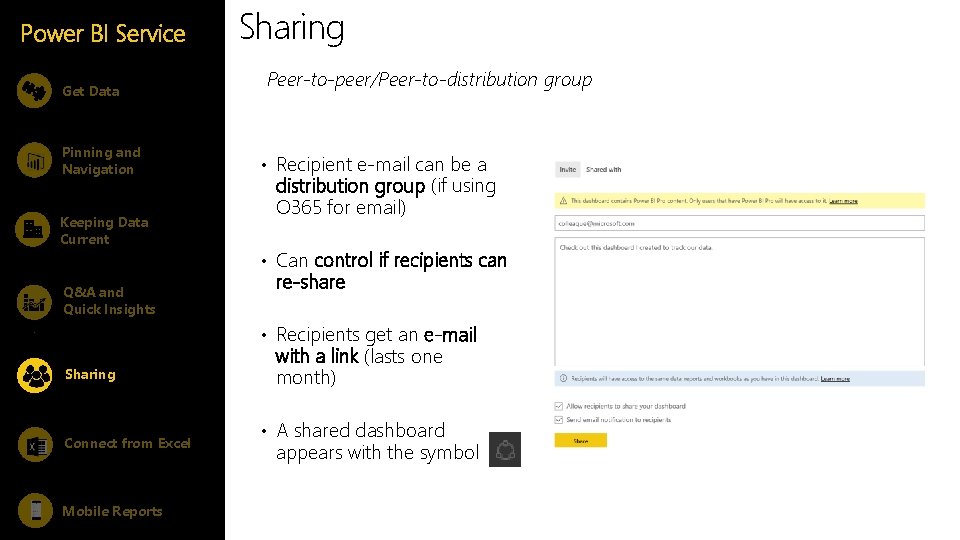Open Learn more link in blue info banner
This screenshot has width=960, height=540.
835,379
